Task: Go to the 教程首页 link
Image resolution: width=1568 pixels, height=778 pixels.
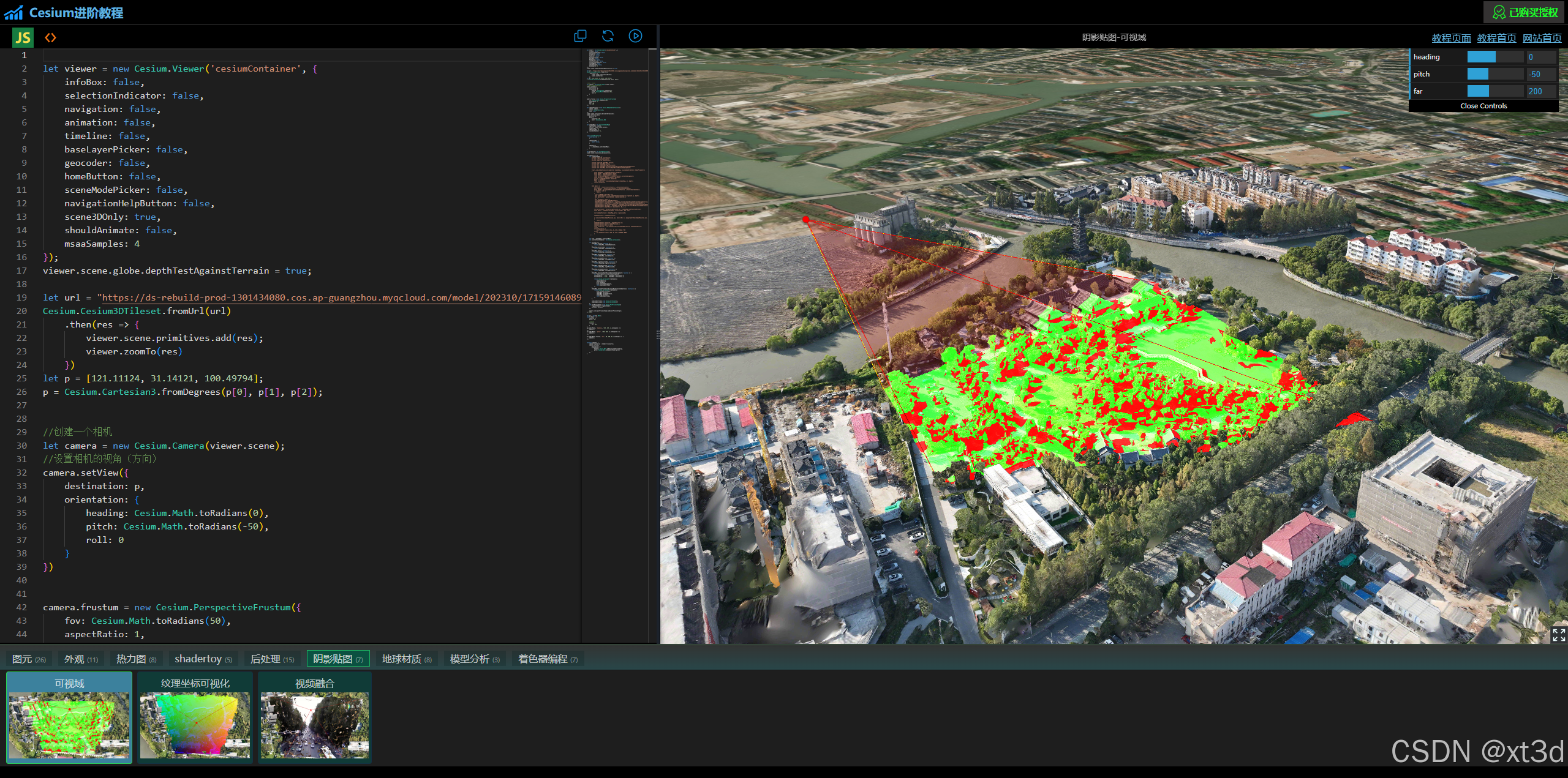Action: (x=1496, y=38)
